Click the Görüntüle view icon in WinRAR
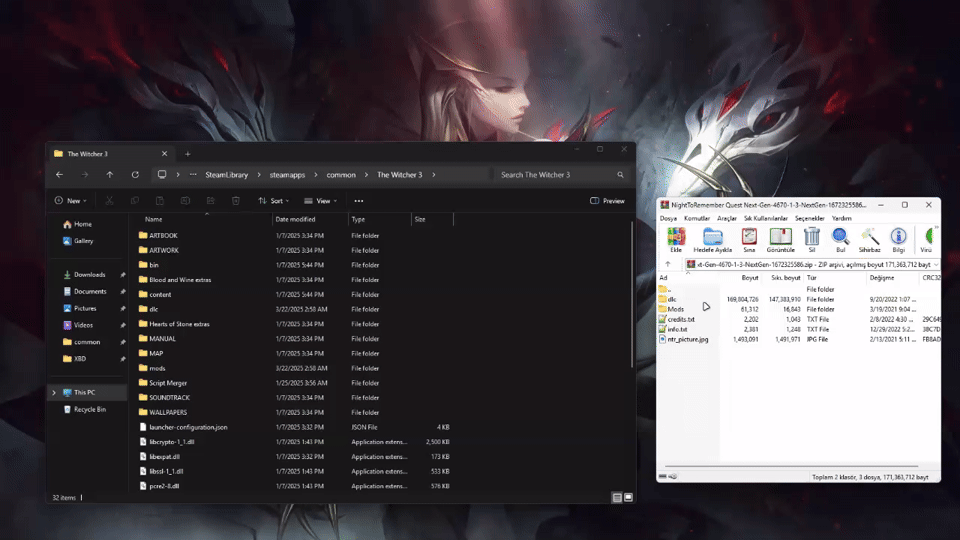 click(781, 239)
